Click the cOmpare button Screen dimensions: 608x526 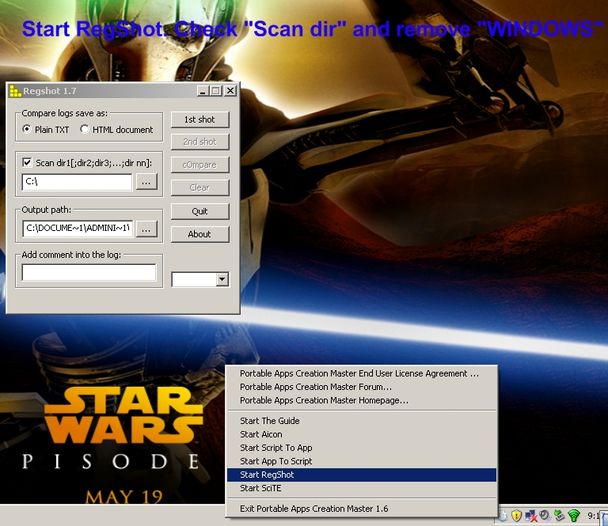point(200,165)
